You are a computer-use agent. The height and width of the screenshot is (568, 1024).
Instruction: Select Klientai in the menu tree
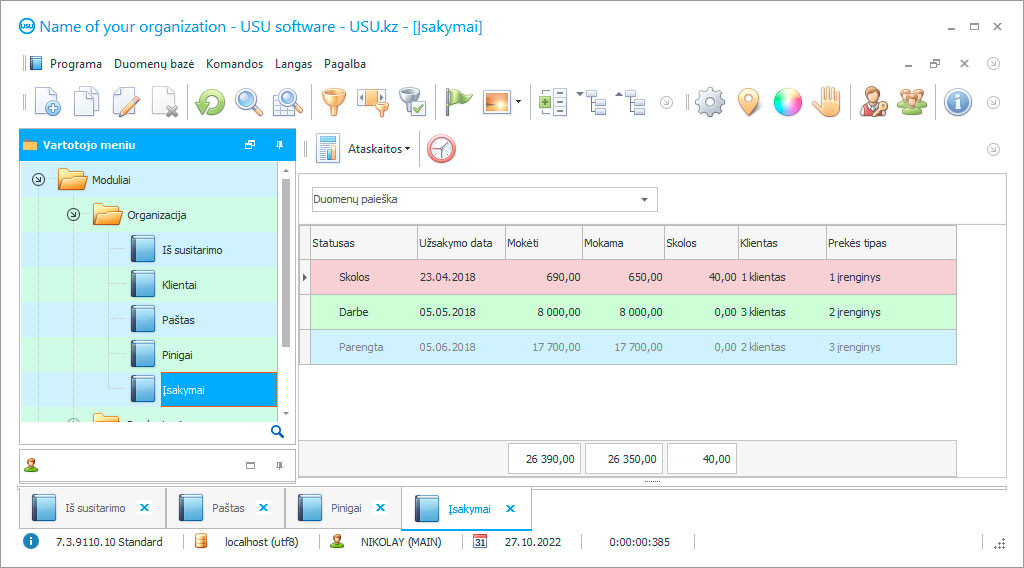tap(179, 285)
